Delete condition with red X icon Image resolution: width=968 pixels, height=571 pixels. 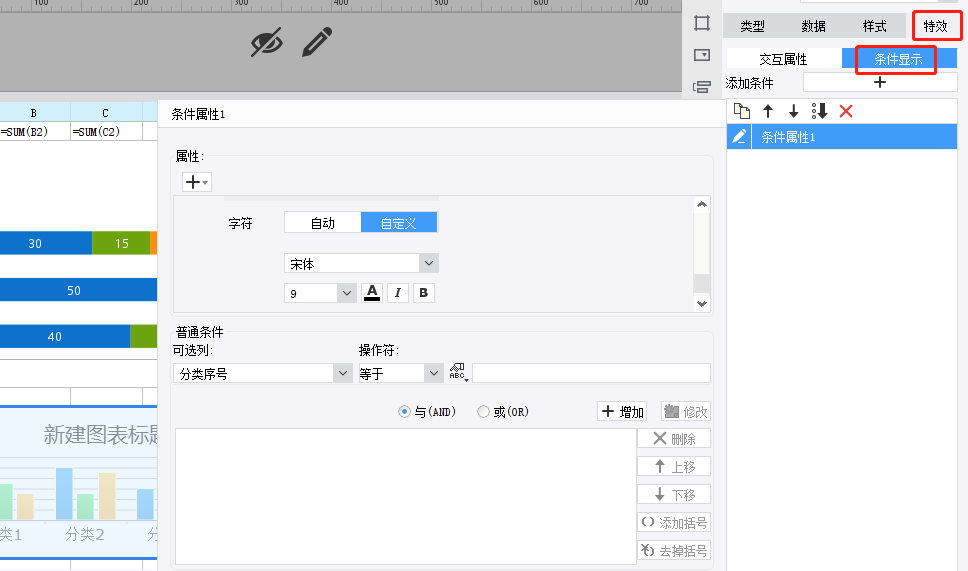[x=846, y=111]
